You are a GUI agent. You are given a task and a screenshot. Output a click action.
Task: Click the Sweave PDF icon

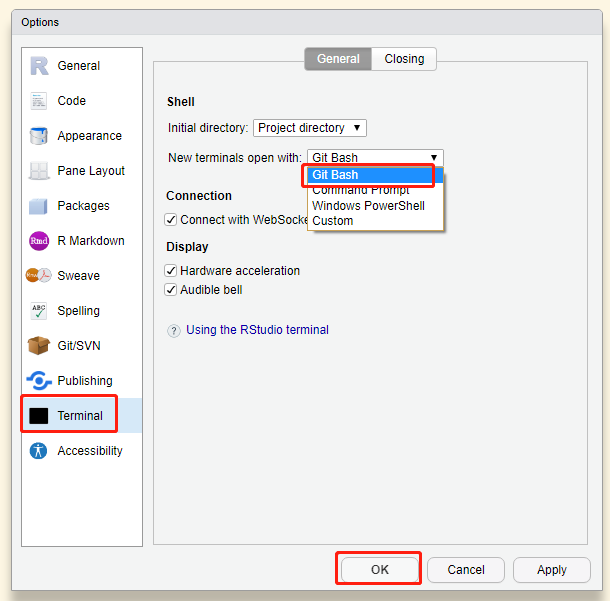pyautogui.click(x=39, y=276)
